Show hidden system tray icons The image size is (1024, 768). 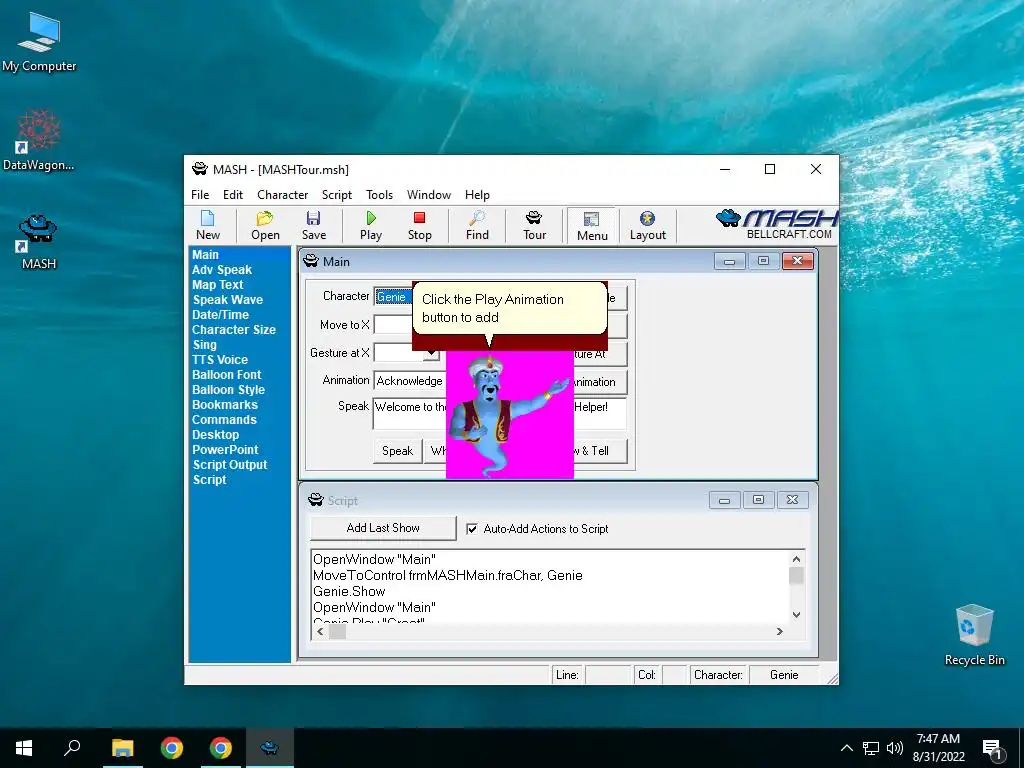[846, 748]
